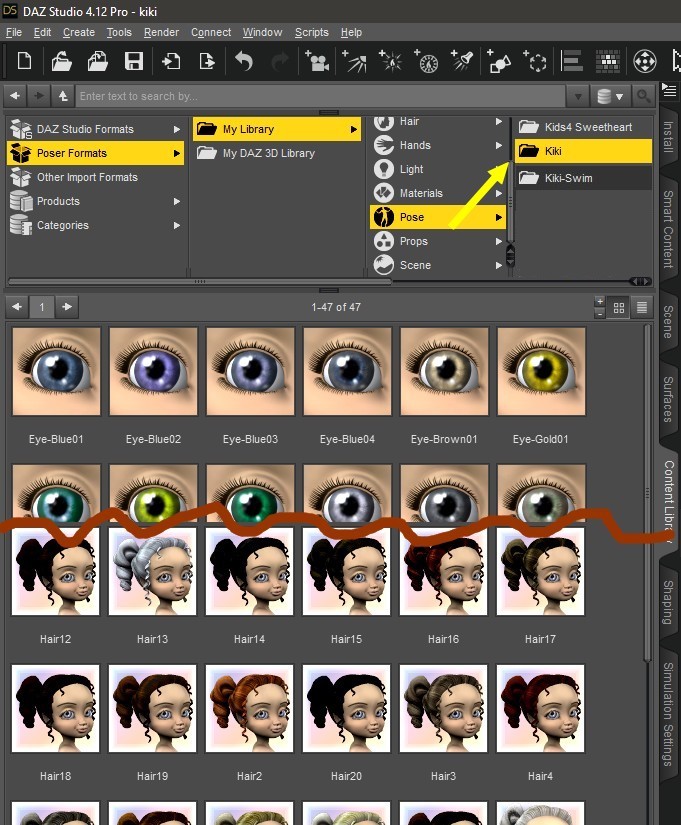Expand the Categories entry

pos(177,225)
